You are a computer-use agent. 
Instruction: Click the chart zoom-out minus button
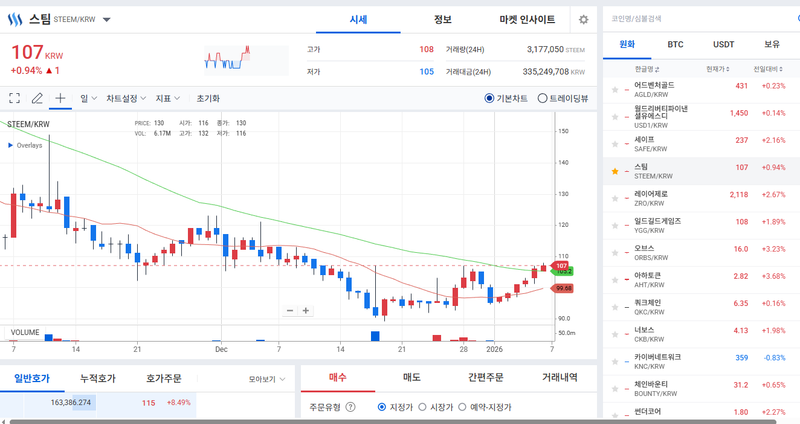pyautogui.click(x=290, y=310)
